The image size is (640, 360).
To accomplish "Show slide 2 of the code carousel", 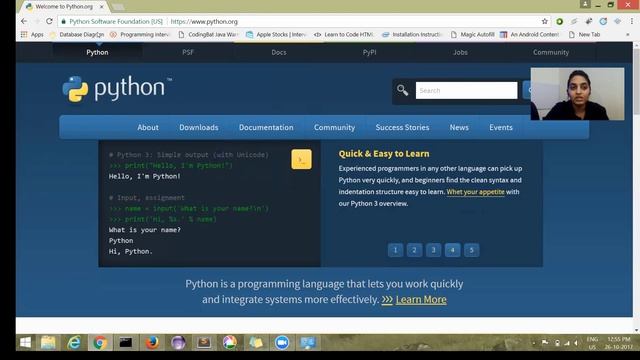I will tap(414, 250).
